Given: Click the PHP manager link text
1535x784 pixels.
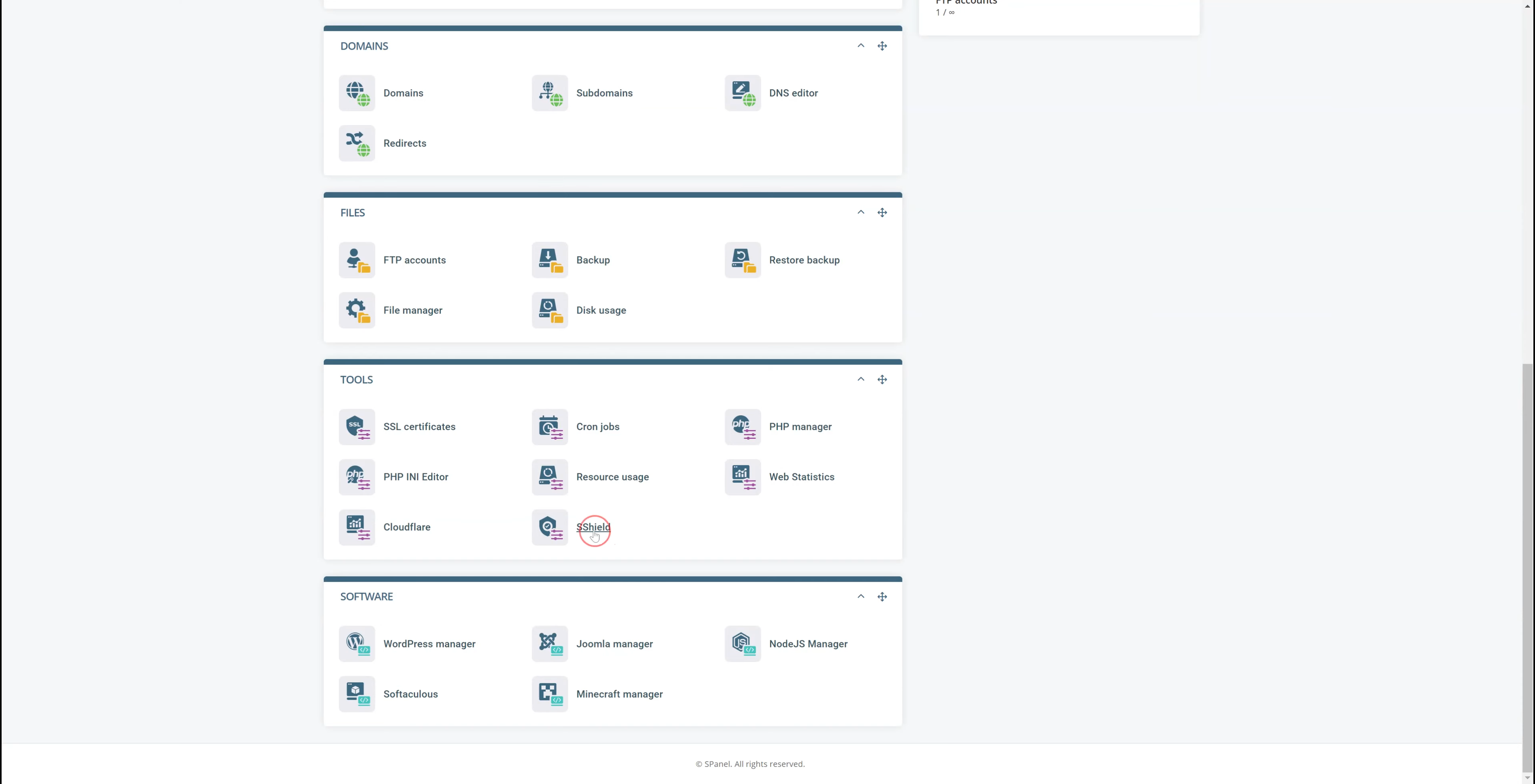Looking at the screenshot, I should 800,426.
